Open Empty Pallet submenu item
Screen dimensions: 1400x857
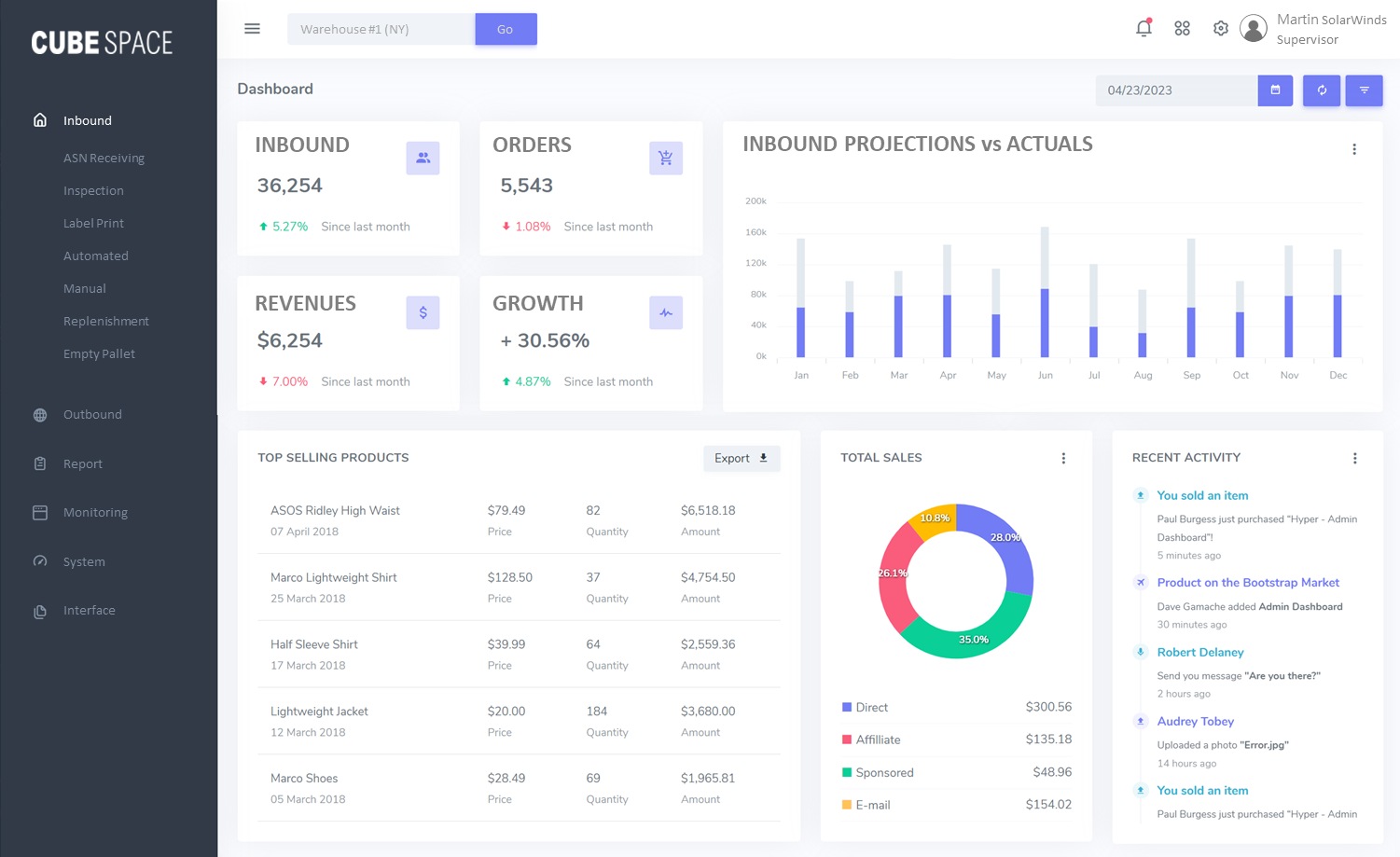(99, 354)
